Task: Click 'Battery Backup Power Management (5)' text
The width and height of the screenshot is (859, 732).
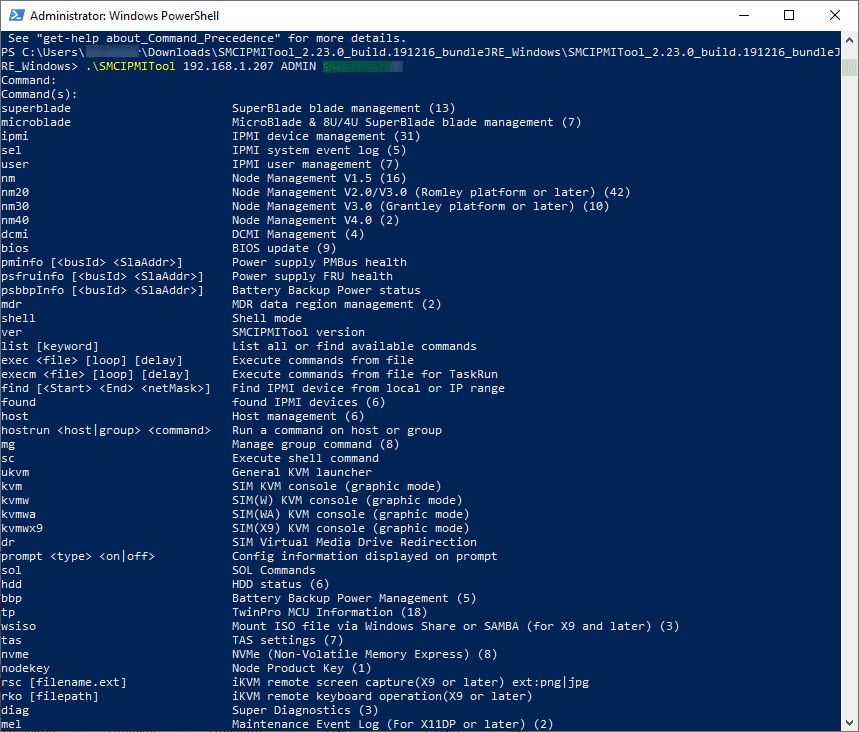Action: coord(354,598)
